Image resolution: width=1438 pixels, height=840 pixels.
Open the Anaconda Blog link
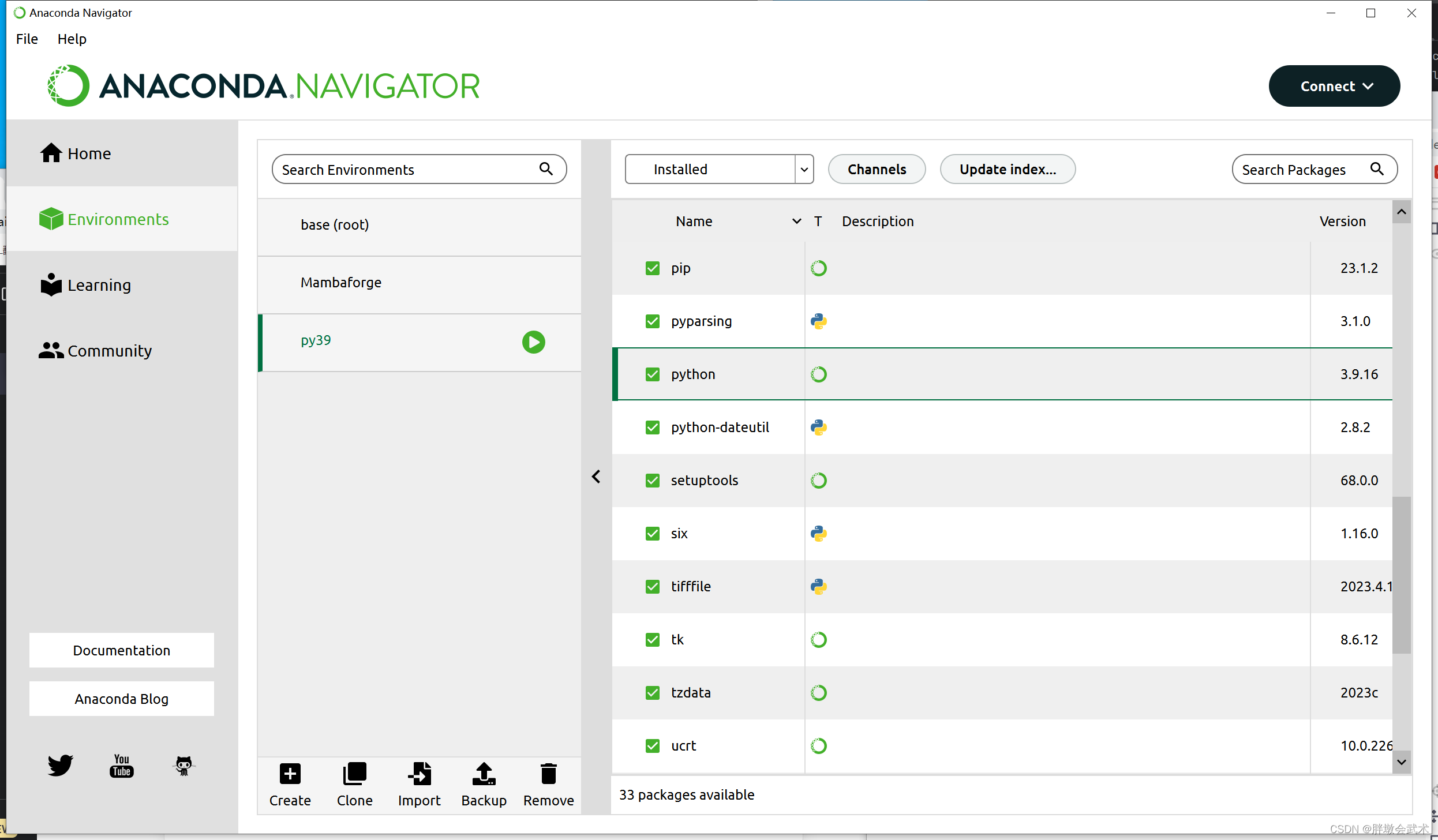point(122,699)
